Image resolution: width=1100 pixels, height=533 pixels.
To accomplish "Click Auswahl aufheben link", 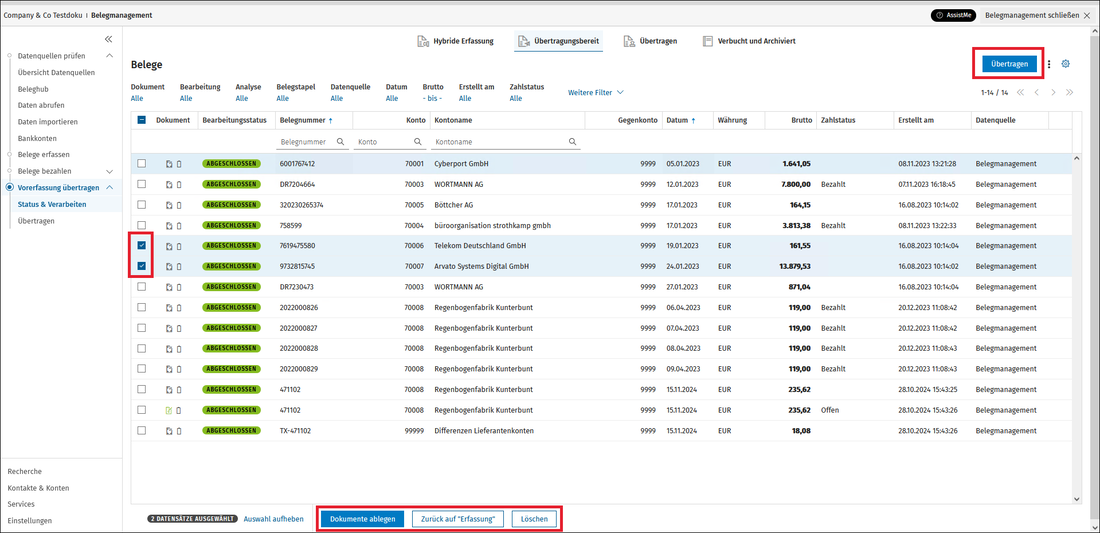I will click(274, 519).
